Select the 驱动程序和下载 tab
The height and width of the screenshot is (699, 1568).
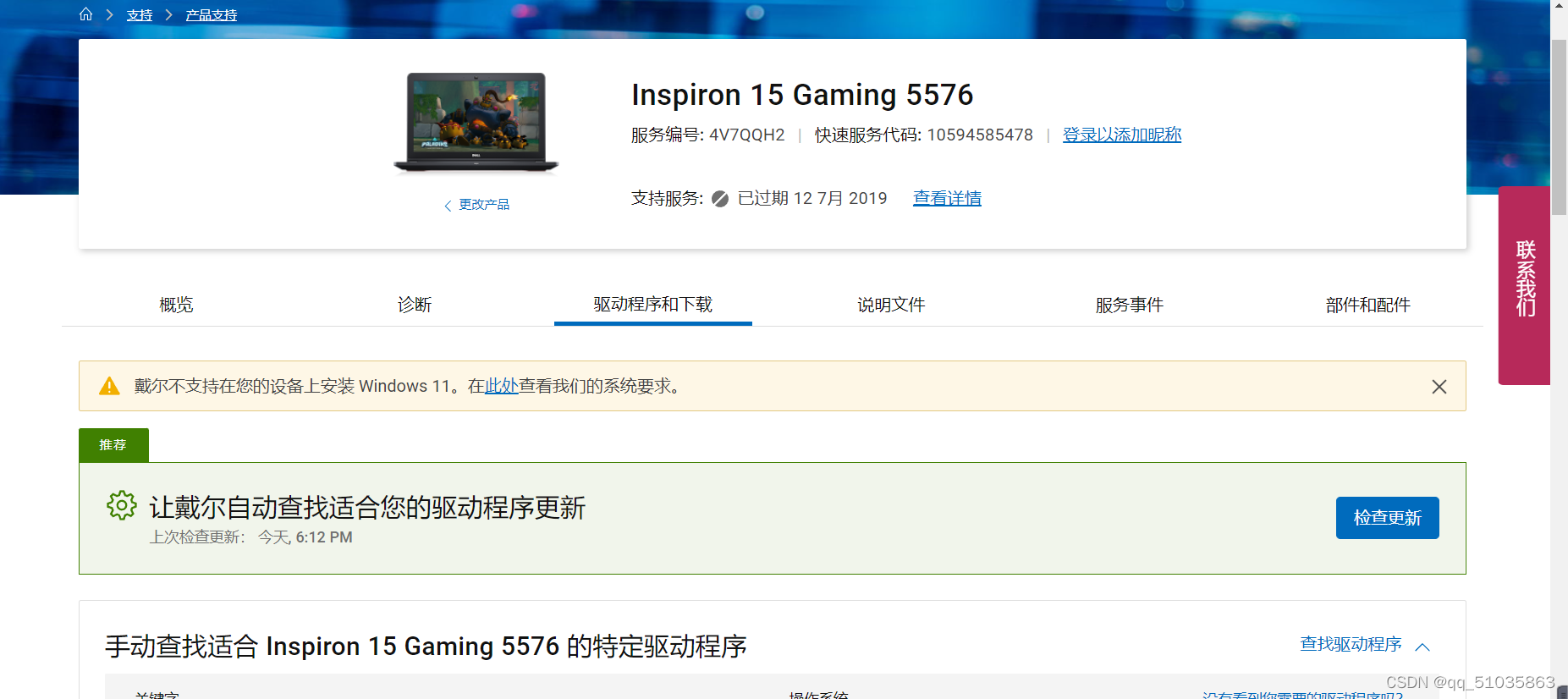(x=653, y=305)
